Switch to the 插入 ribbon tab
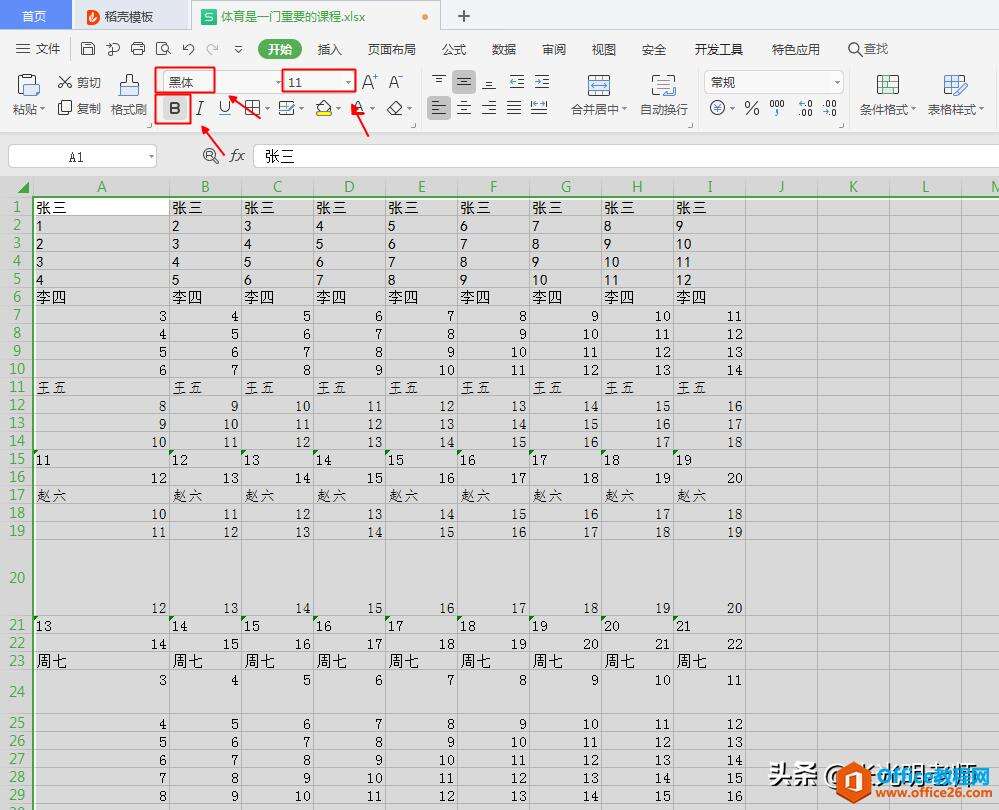 (329, 49)
